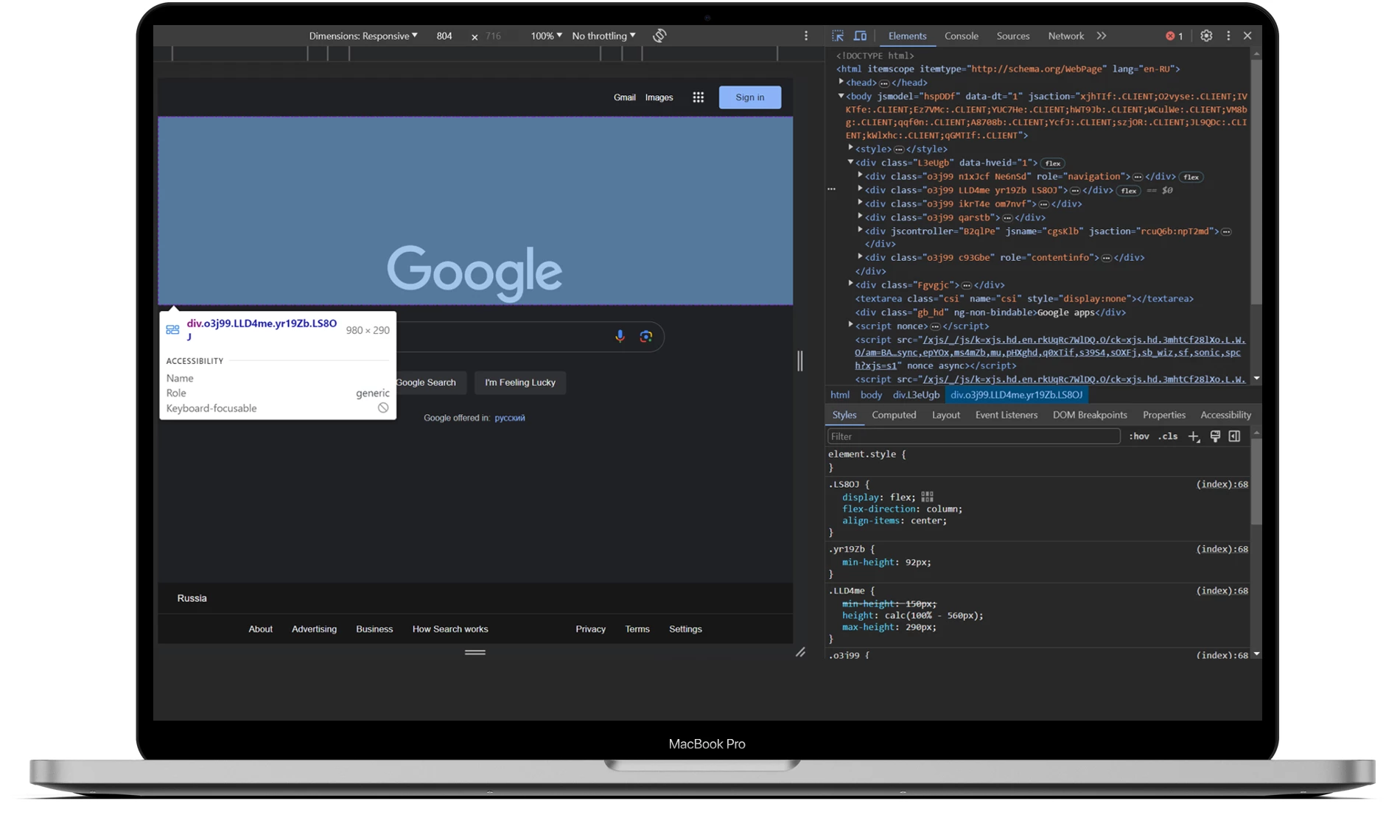Screen dimensions: 1400x840
Task: Expand the script nonce node
Action: [x=851, y=325]
